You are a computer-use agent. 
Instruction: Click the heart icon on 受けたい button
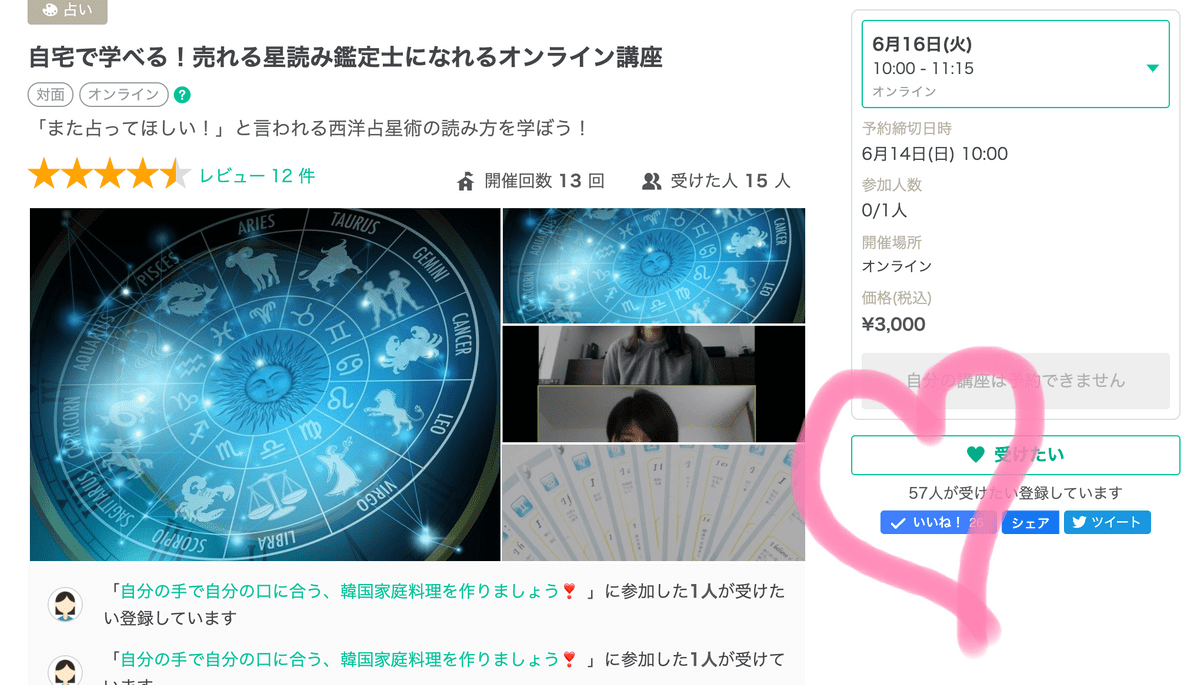[x=976, y=455]
